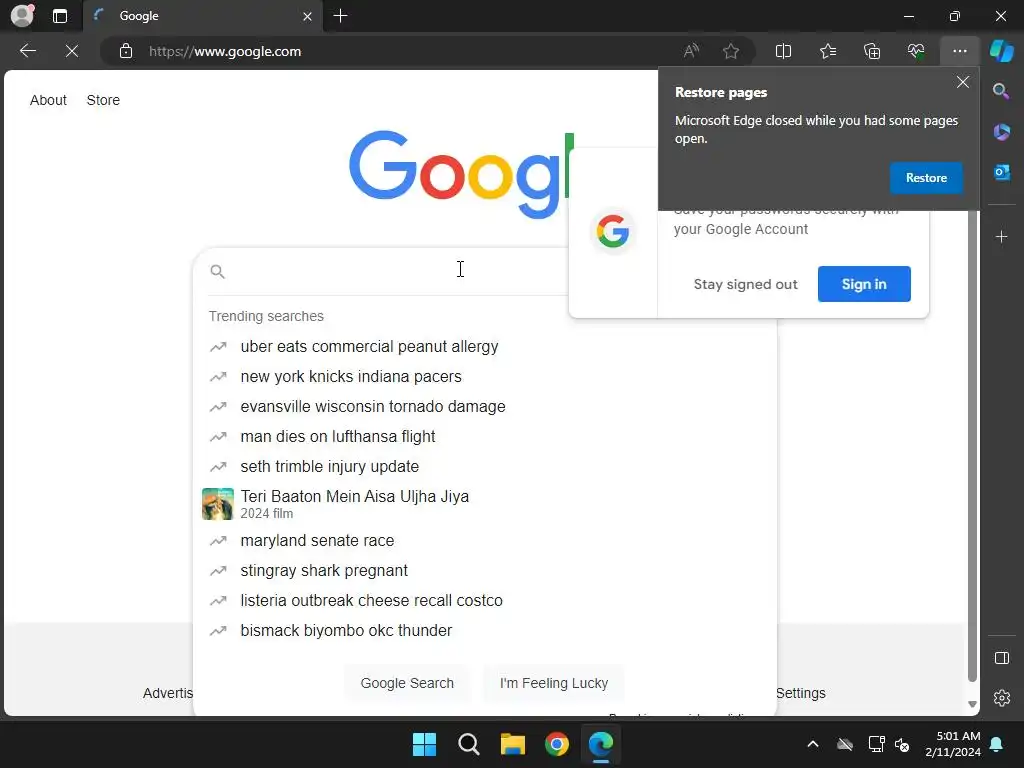Click the address bar URL
Screen dimensions: 1024x768
tap(225, 51)
